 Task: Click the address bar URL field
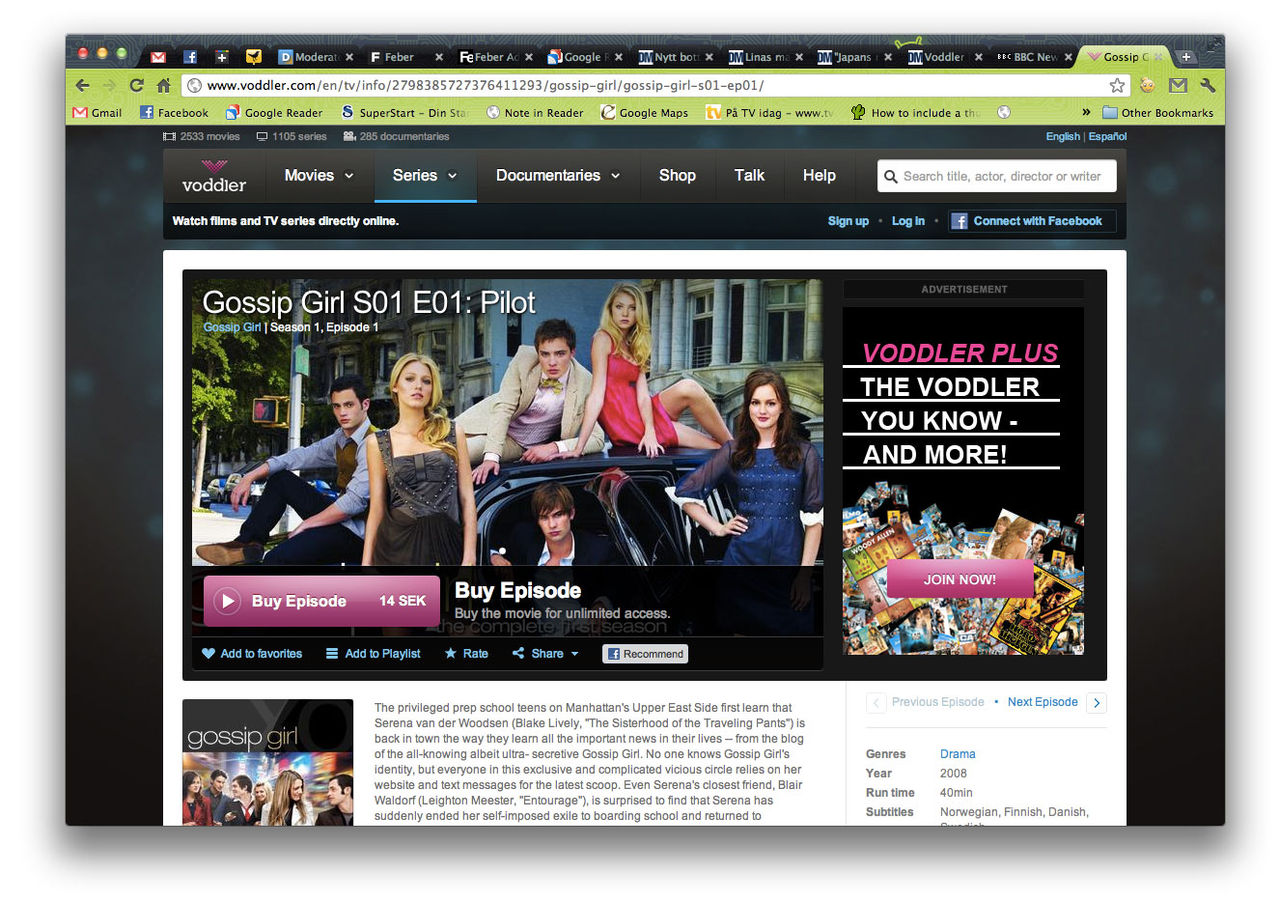pos(657,86)
